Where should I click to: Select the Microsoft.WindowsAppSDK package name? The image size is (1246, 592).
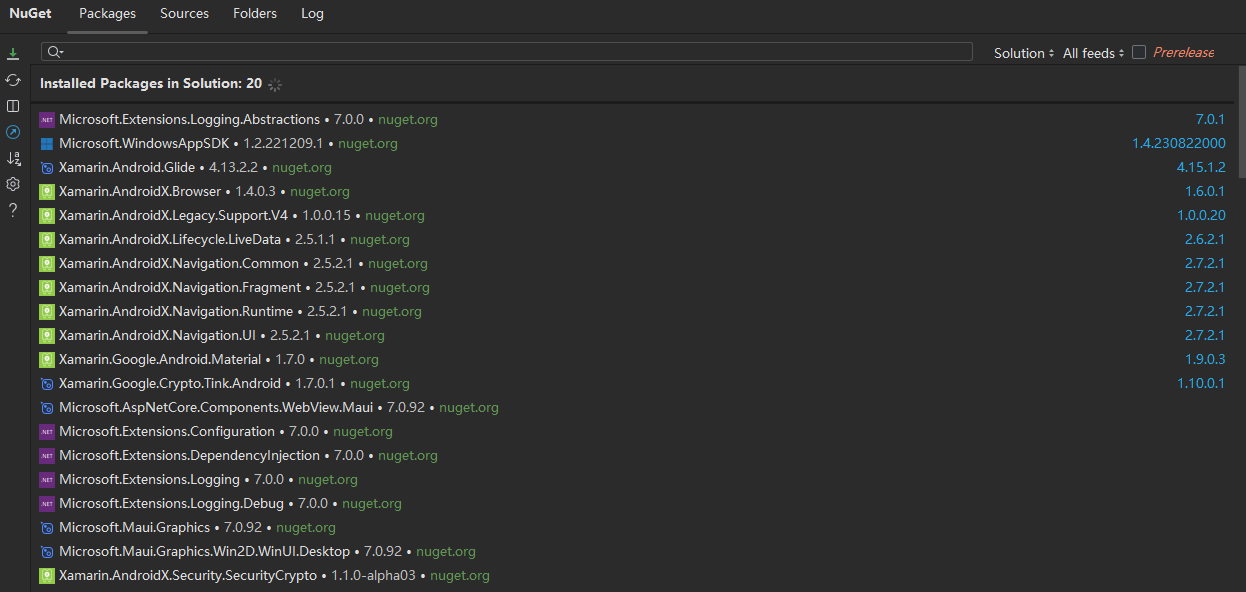pyautogui.click(x=144, y=143)
